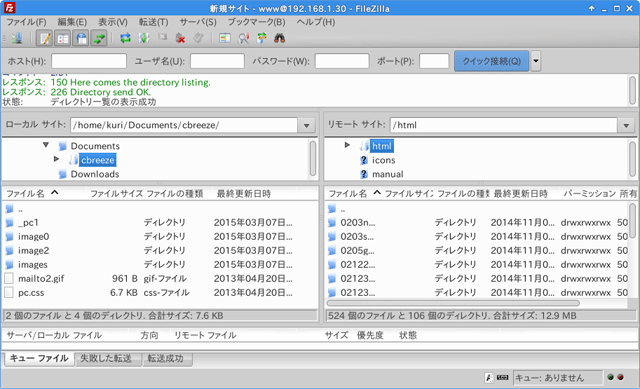
Task: Refresh the file and folder lists
Action: (x=125, y=38)
